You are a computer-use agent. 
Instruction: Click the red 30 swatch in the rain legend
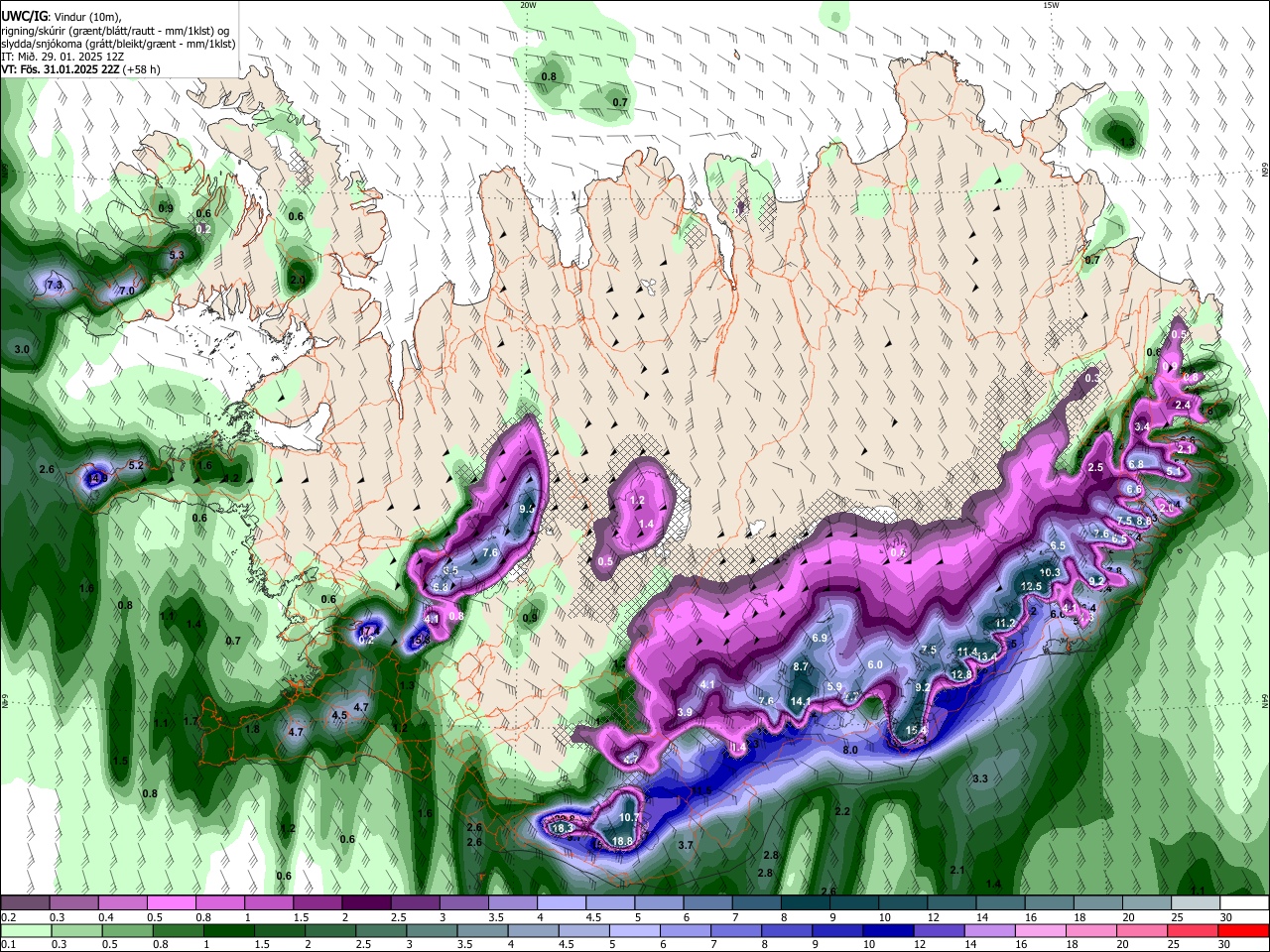click(x=1243, y=930)
